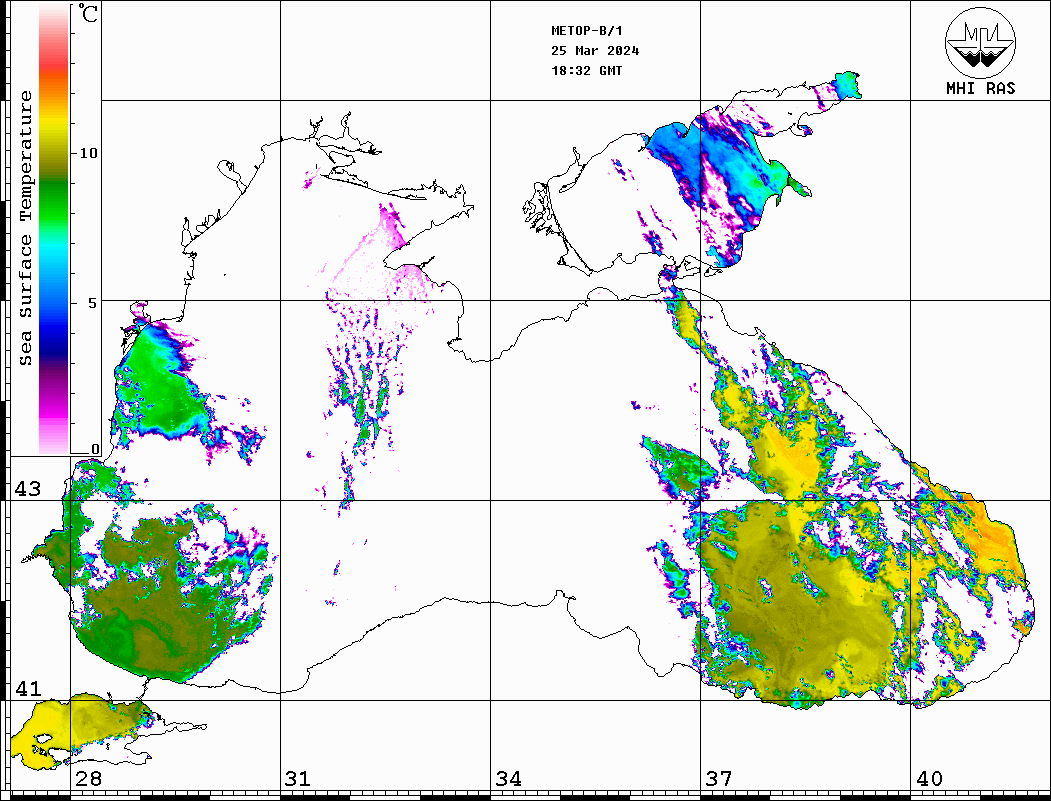Click longitude label '31'
1051x801 pixels.
298,779
